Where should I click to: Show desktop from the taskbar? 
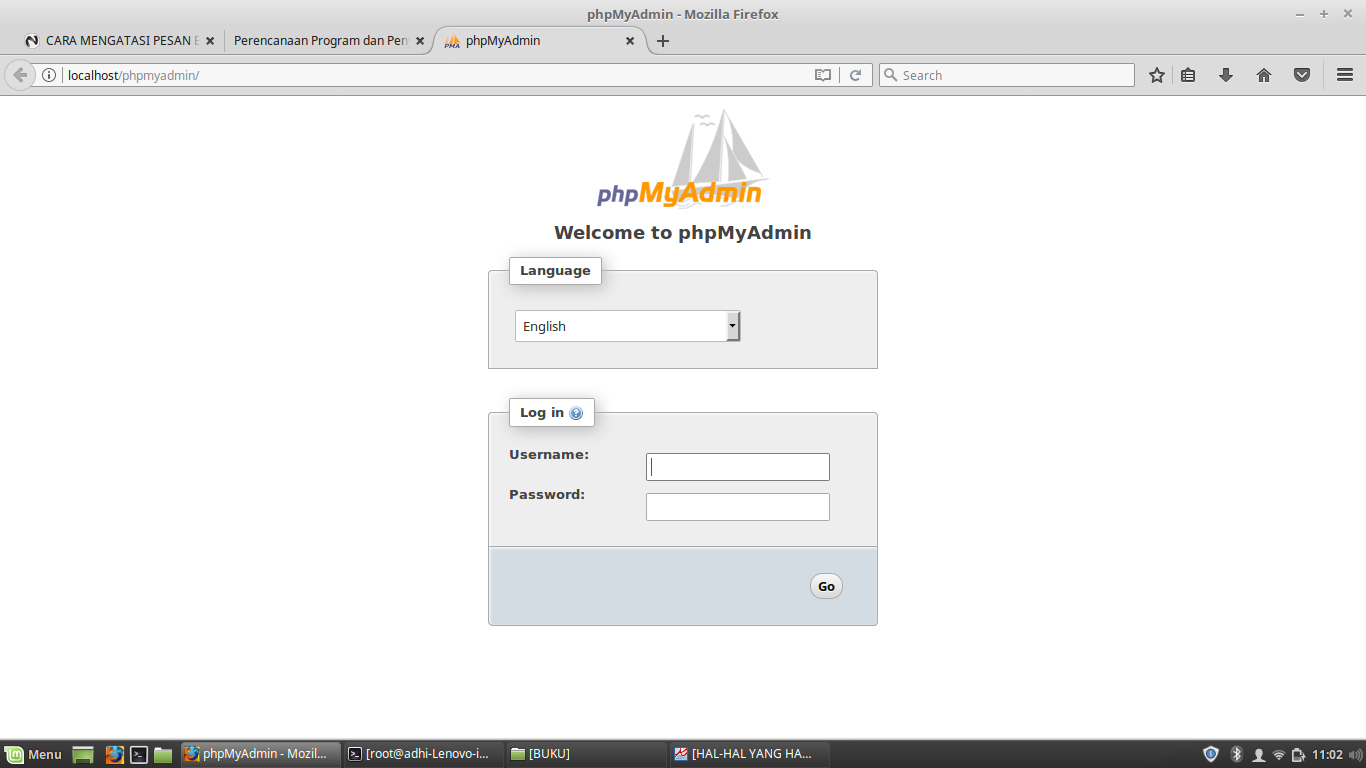[x=83, y=754]
